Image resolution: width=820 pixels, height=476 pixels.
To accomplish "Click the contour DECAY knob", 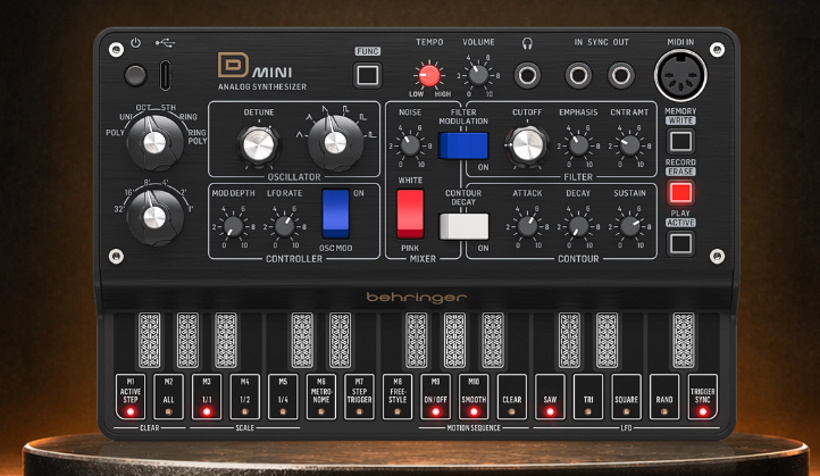I will (x=578, y=226).
